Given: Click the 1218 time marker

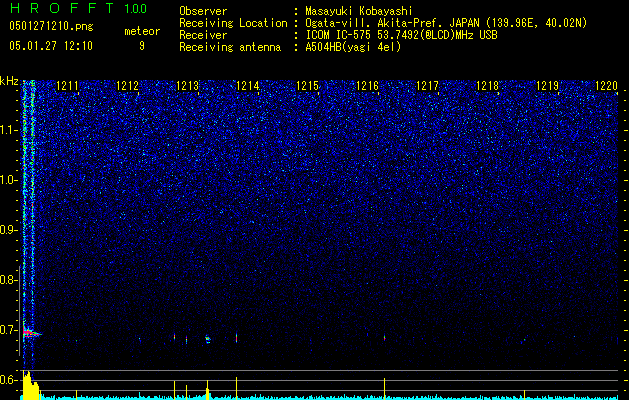Looking at the screenshot, I should 487,86.
